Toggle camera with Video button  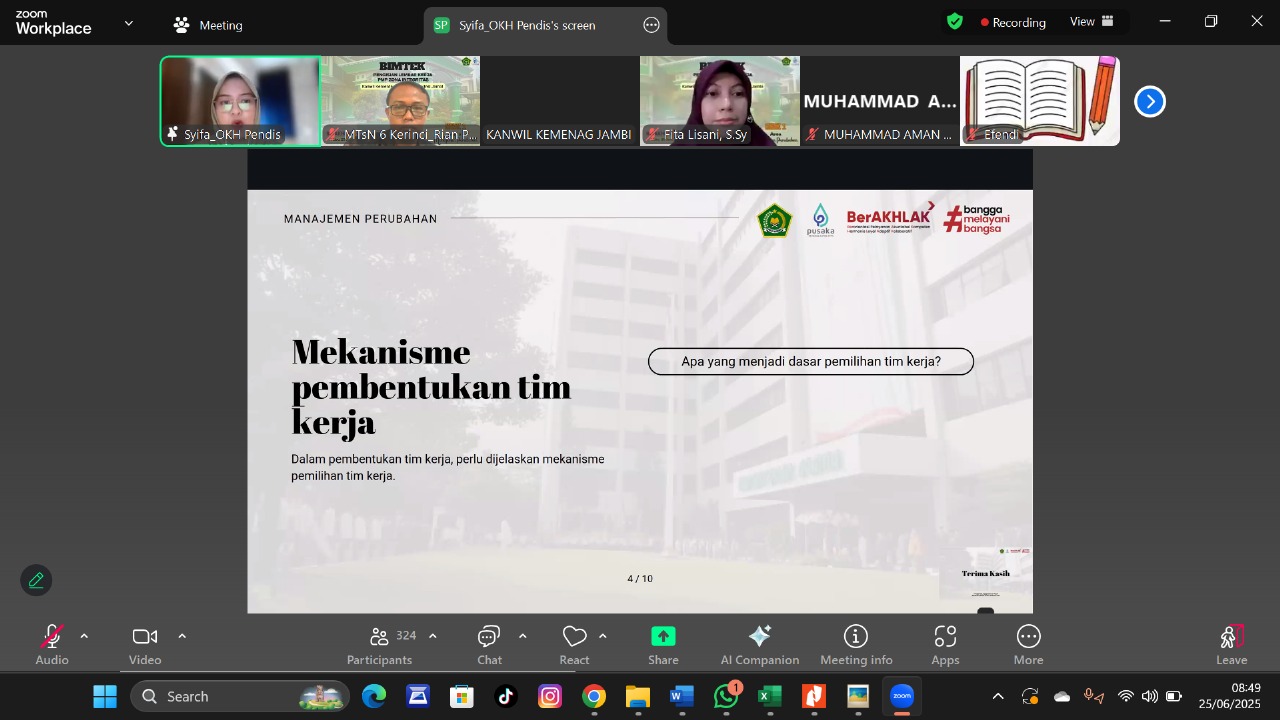[145, 644]
